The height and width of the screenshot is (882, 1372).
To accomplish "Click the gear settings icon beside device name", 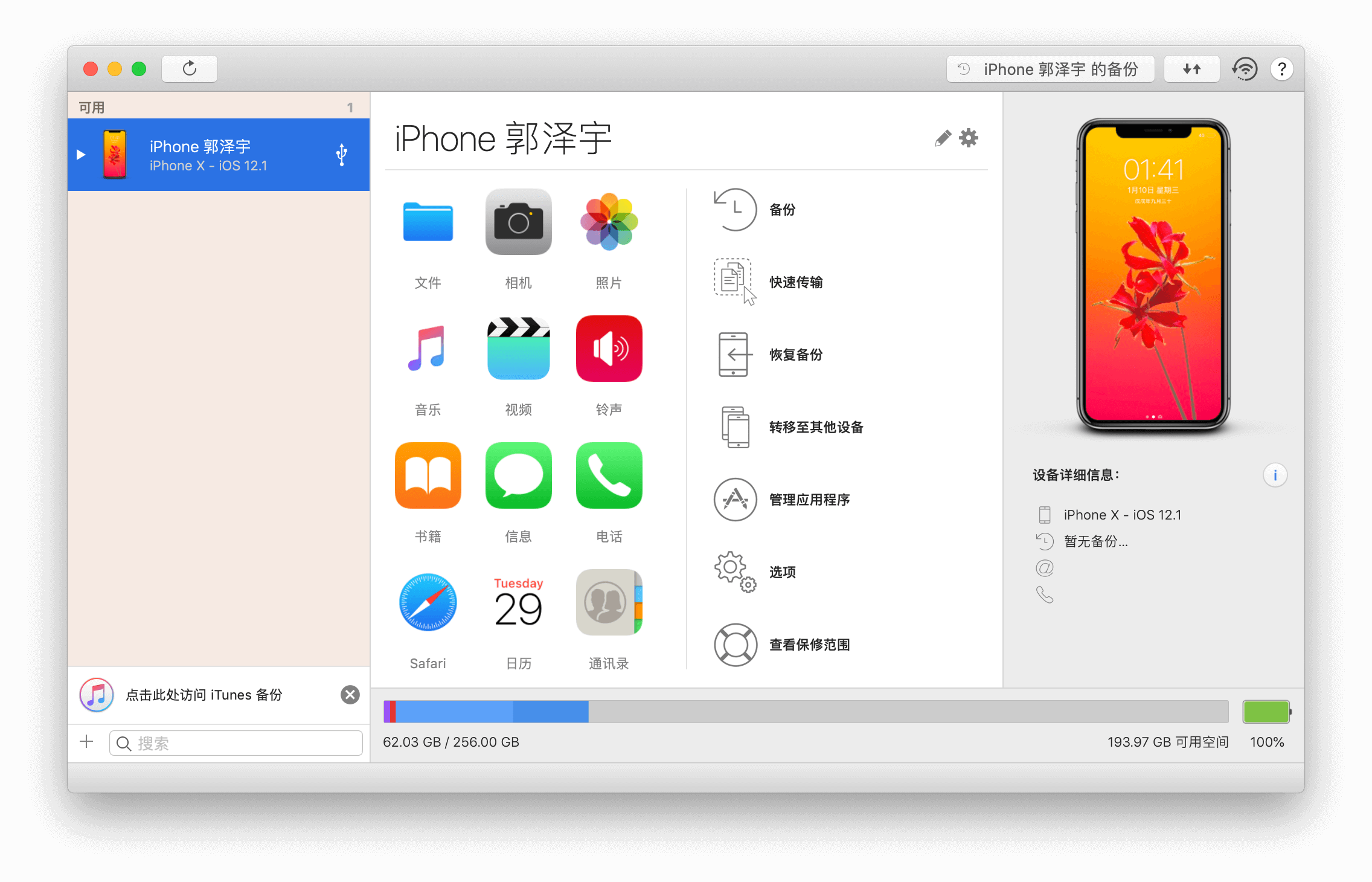I will (969, 138).
